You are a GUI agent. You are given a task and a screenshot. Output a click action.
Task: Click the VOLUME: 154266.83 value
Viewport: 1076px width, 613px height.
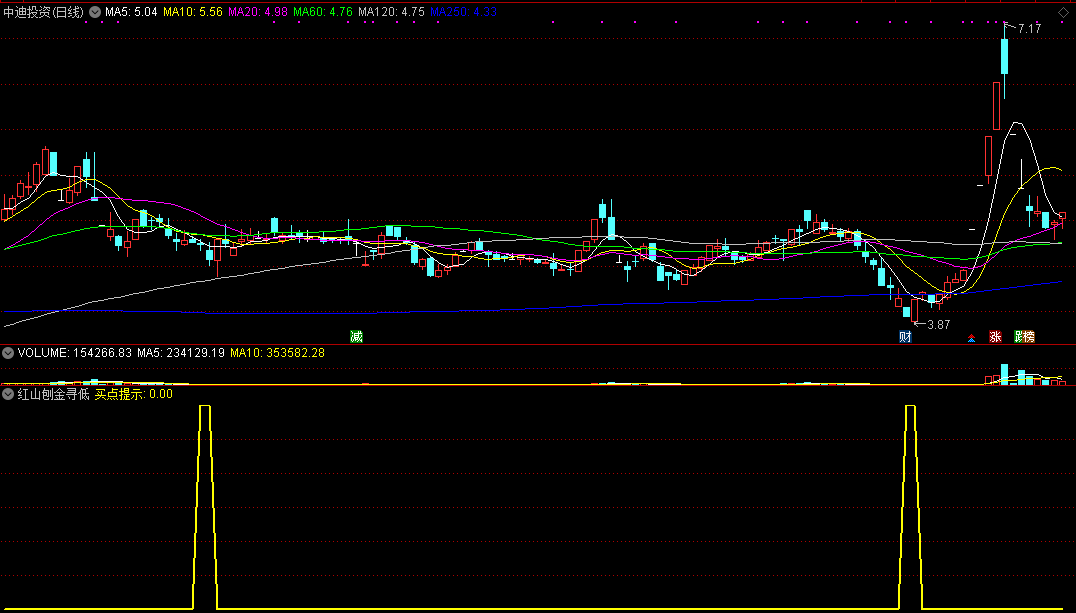[x=74, y=353]
